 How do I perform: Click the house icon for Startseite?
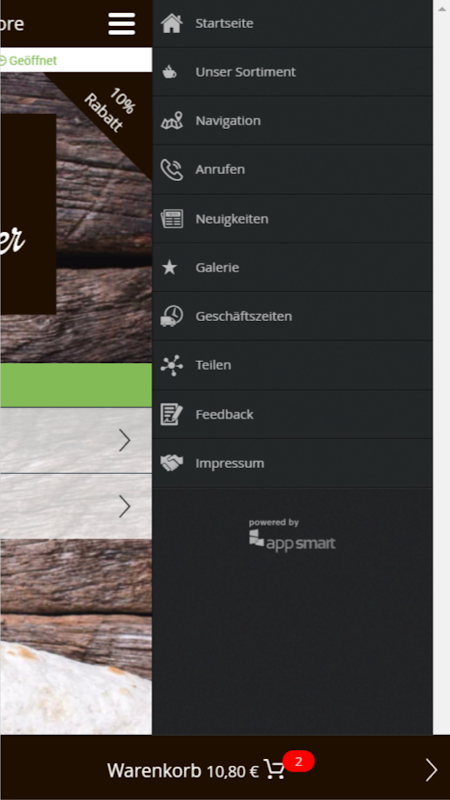[x=171, y=23]
